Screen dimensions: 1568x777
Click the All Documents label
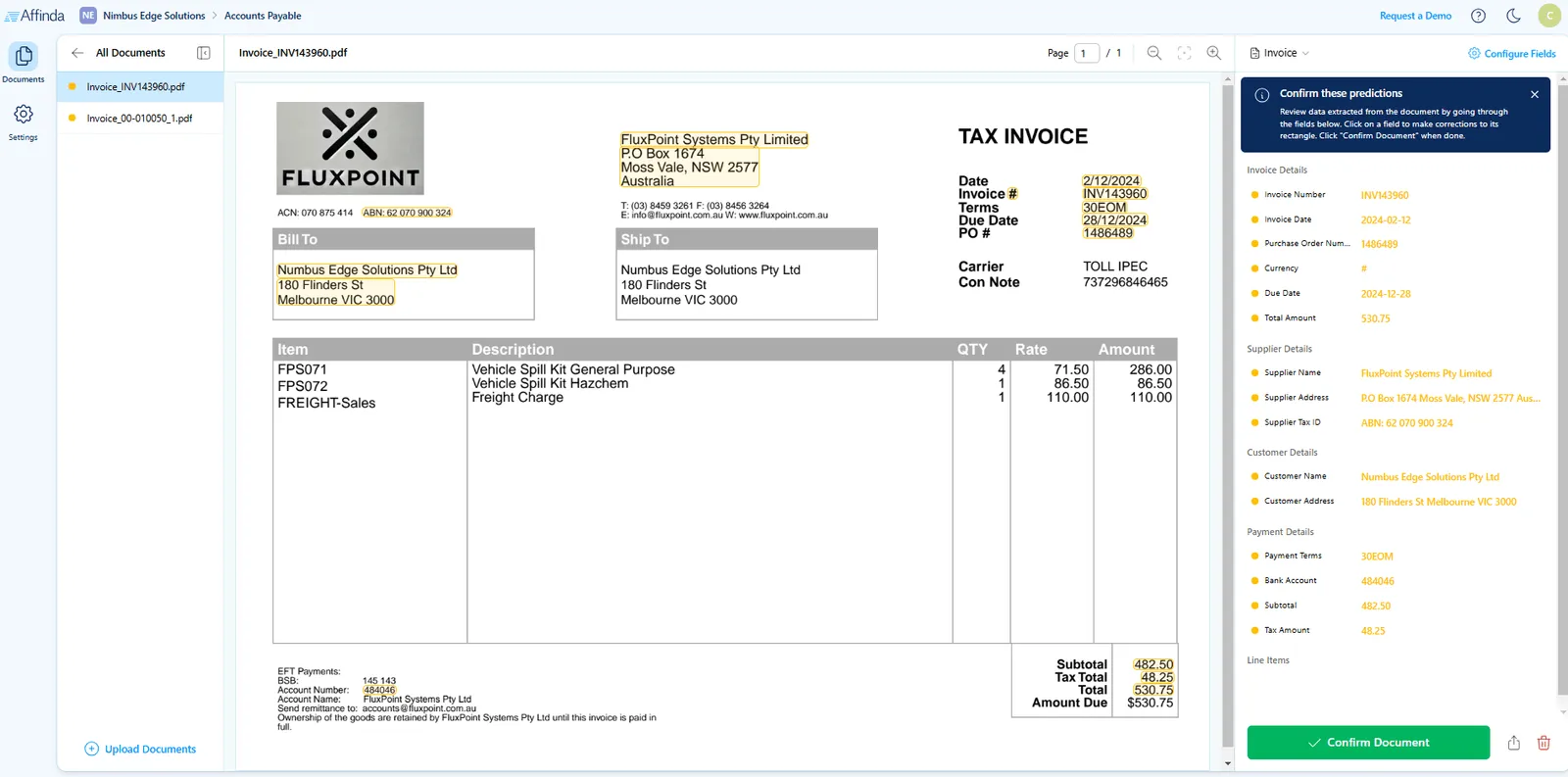(x=130, y=53)
